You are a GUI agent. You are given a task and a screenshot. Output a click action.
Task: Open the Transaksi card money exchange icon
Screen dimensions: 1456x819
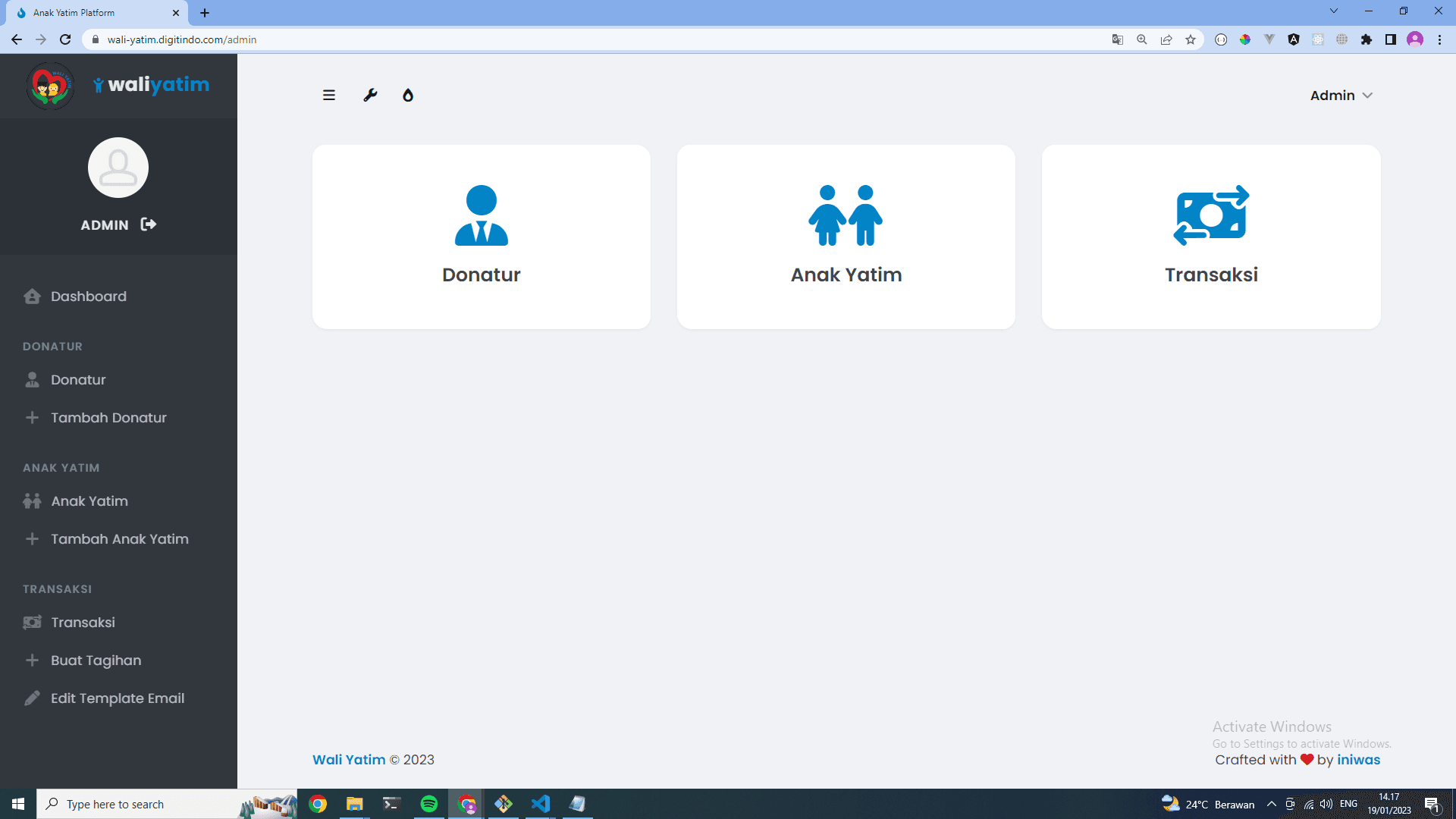(1211, 237)
